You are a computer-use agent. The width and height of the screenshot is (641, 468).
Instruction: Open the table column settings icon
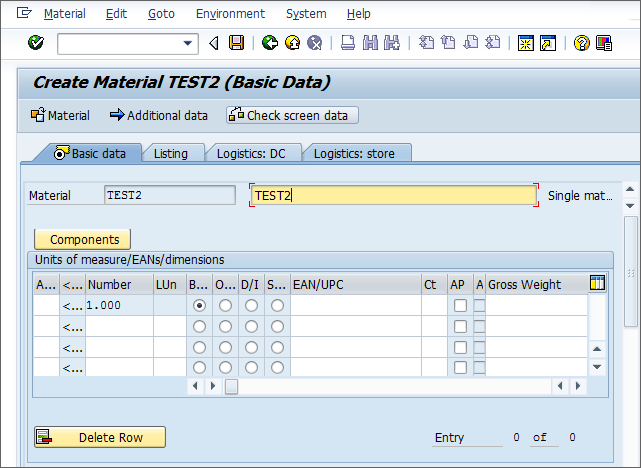597,282
